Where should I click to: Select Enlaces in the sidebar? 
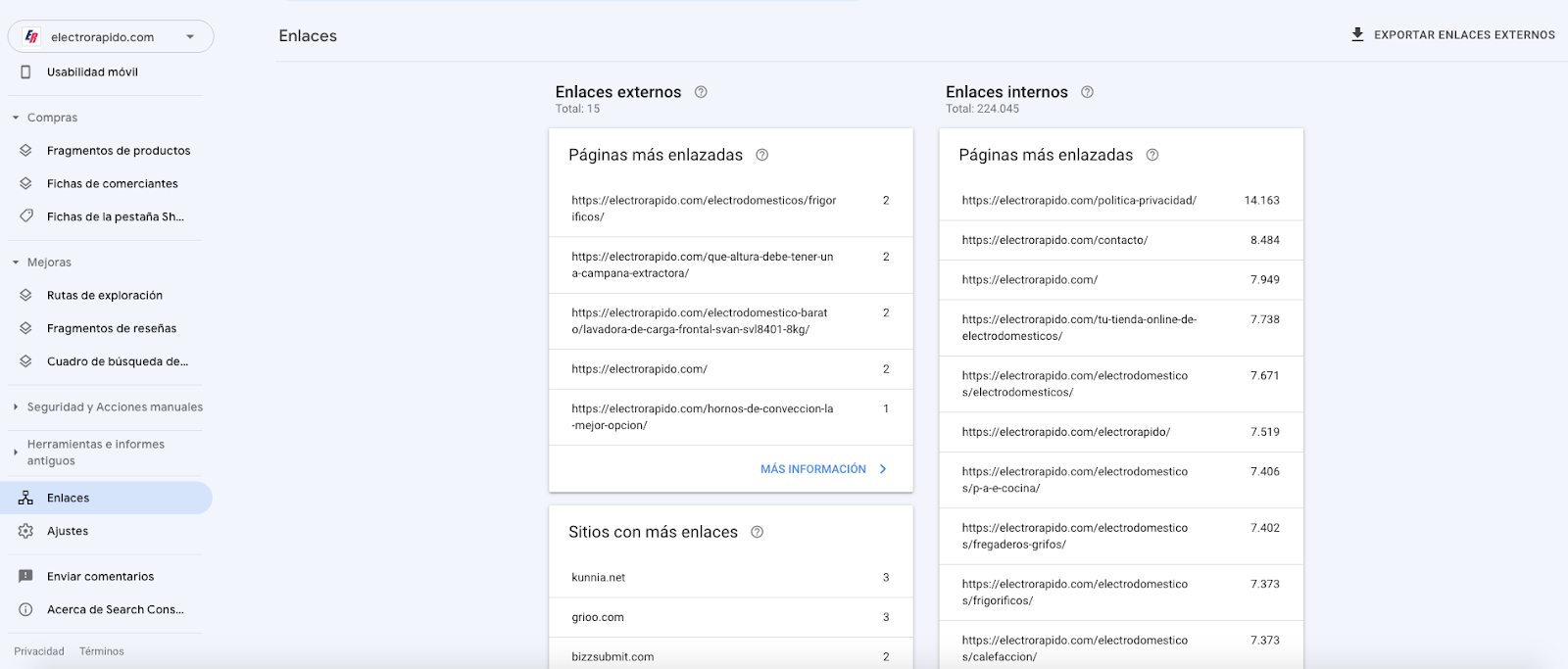(106, 498)
